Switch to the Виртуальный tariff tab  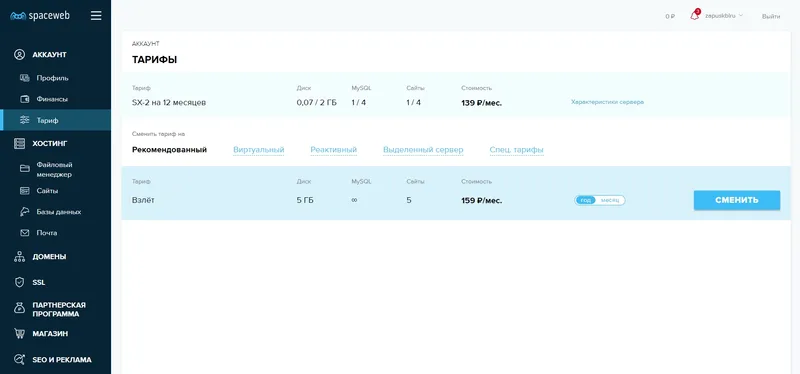click(x=259, y=149)
